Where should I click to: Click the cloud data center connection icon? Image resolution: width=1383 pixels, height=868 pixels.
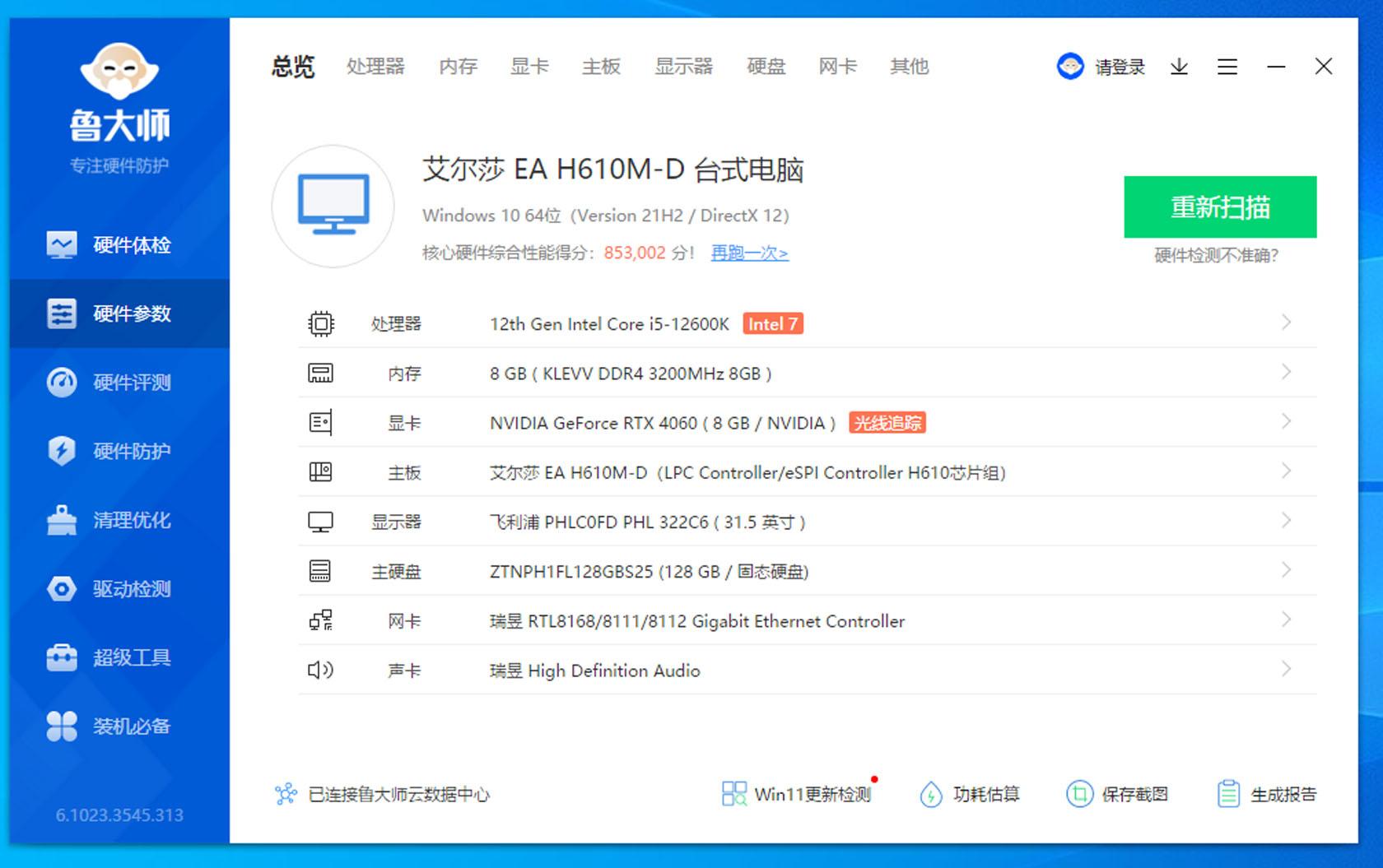click(286, 794)
